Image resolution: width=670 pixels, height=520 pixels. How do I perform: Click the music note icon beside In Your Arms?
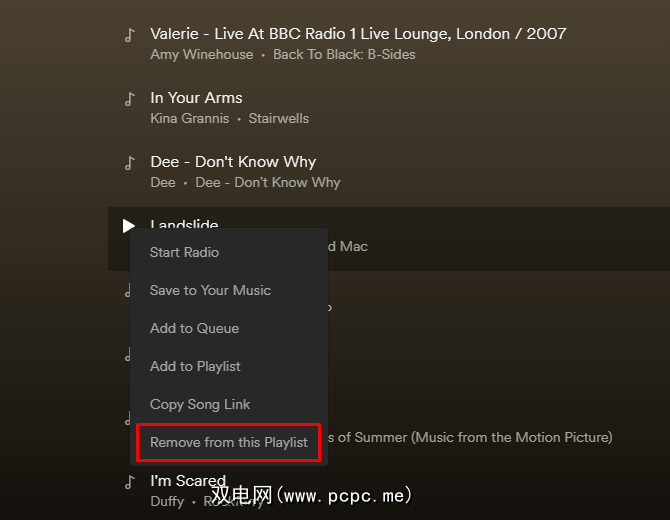click(129, 99)
